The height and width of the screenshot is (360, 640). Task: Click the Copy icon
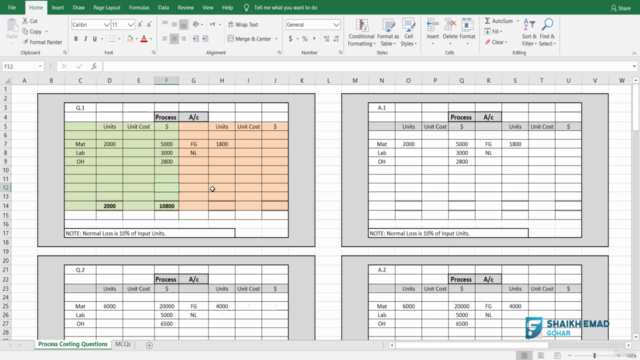tap(25, 31)
